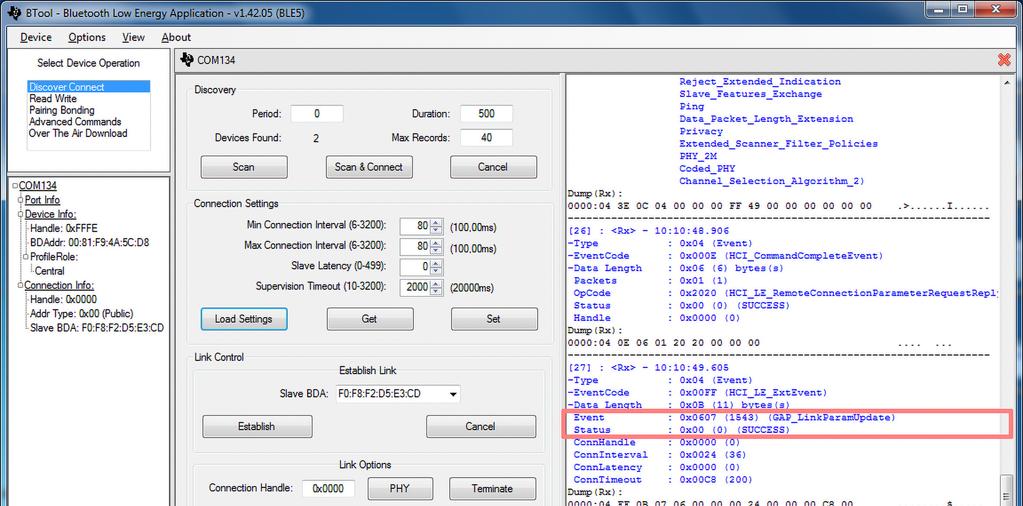Click the Duration input field
This screenshot has width=1023, height=506.
pyautogui.click(x=486, y=113)
